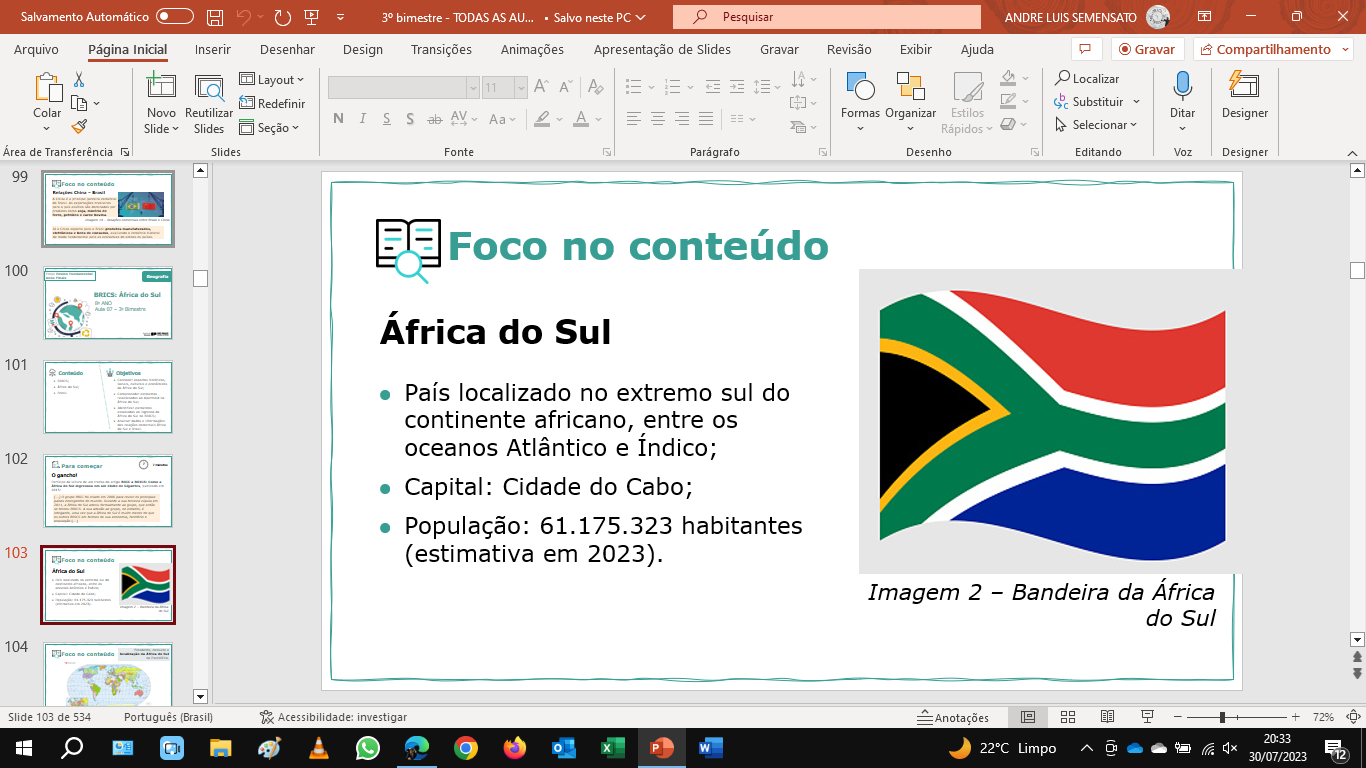Screen dimensions: 1366x768
Task: Click the zoom in plus icon
Action: coord(1296,717)
